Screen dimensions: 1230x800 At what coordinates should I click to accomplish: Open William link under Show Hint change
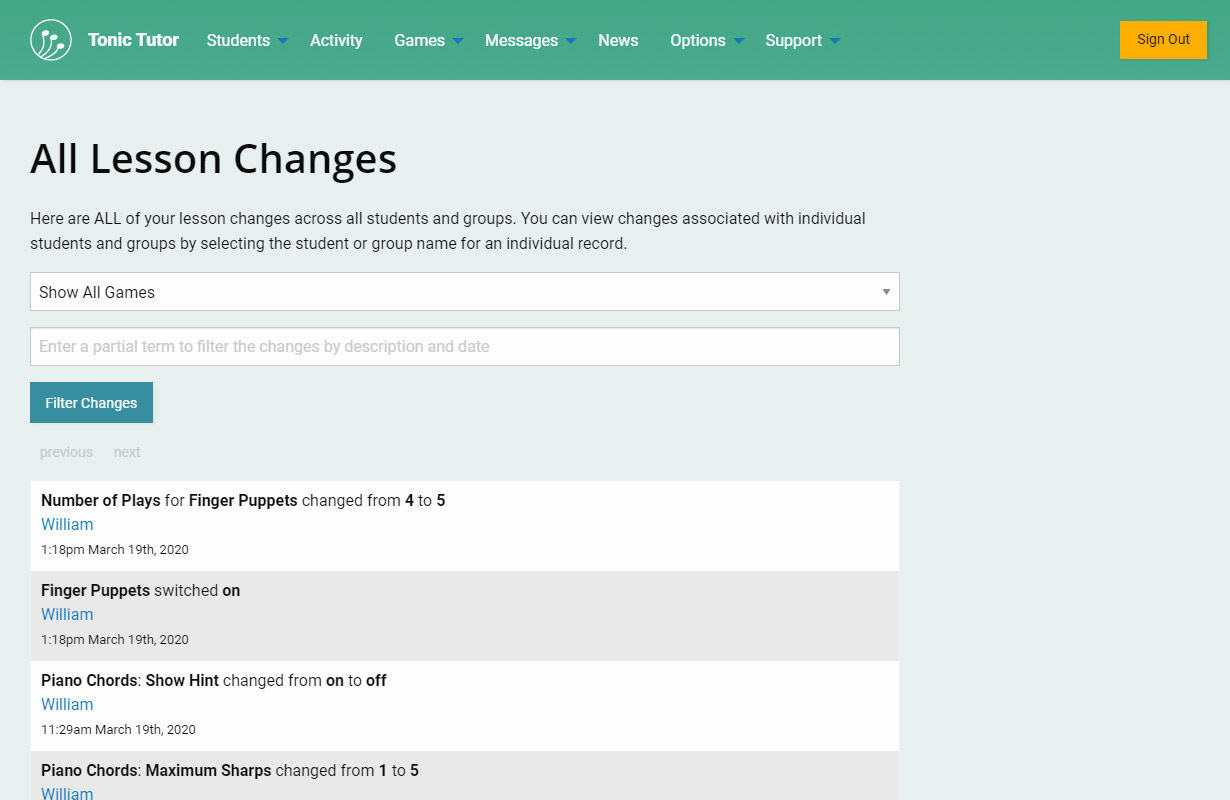67,704
